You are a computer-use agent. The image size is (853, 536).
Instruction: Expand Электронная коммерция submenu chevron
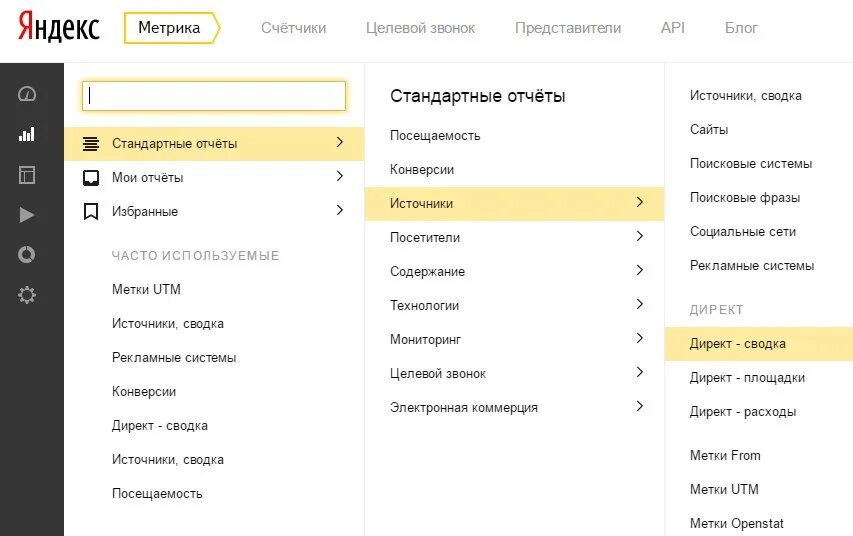[640, 407]
